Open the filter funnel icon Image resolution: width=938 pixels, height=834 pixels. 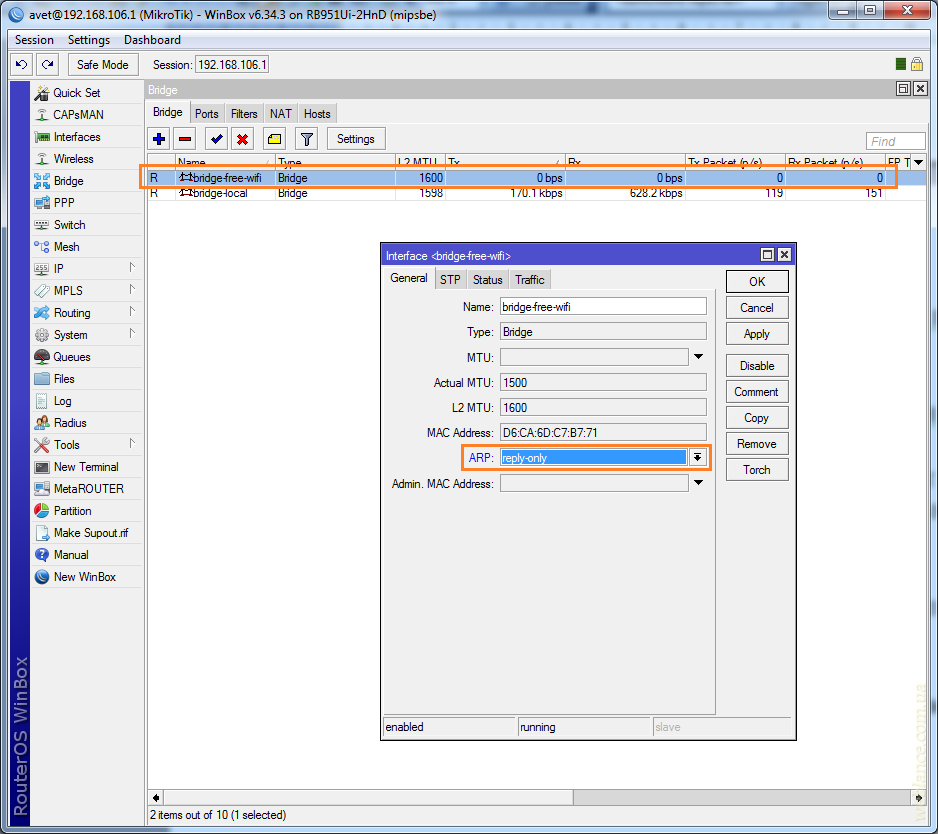(307, 139)
